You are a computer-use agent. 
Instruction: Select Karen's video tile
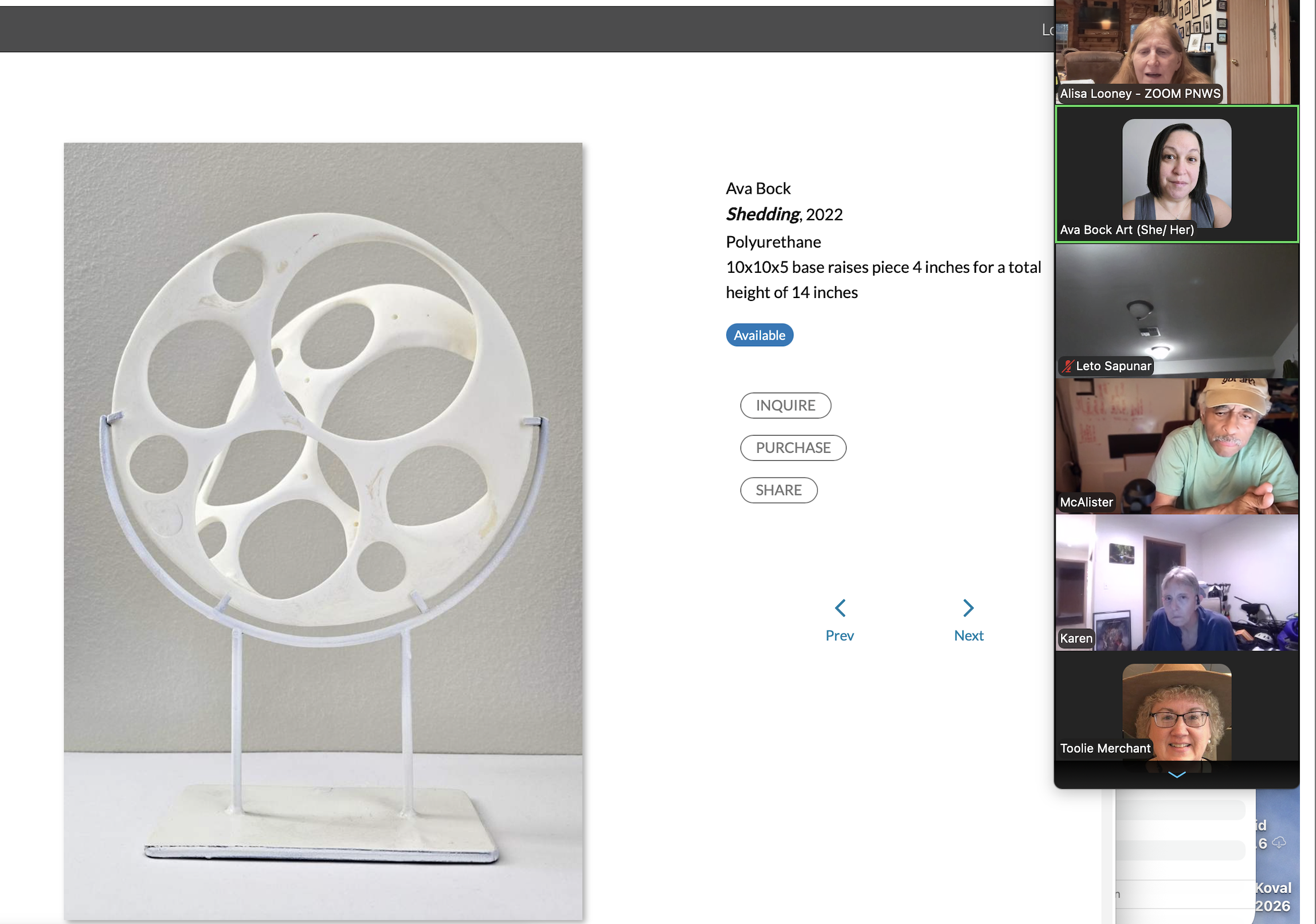point(1177,582)
